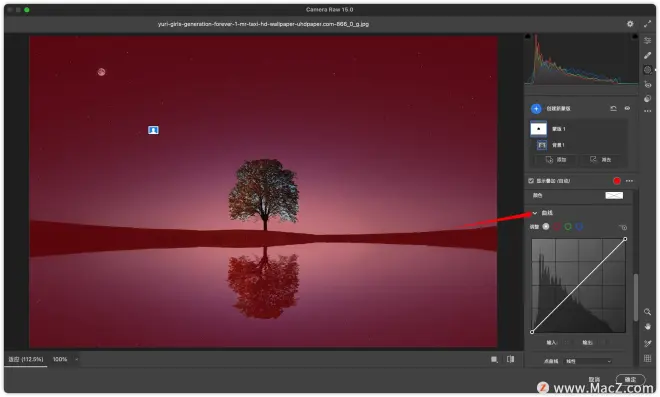Select the green curve channel

click(x=568, y=226)
